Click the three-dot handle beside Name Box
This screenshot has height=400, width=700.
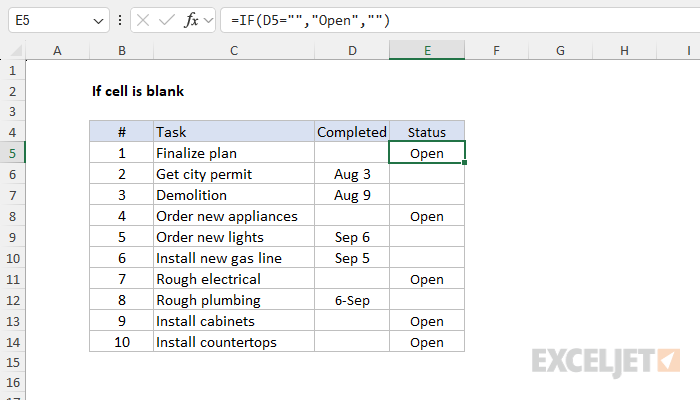(x=120, y=20)
